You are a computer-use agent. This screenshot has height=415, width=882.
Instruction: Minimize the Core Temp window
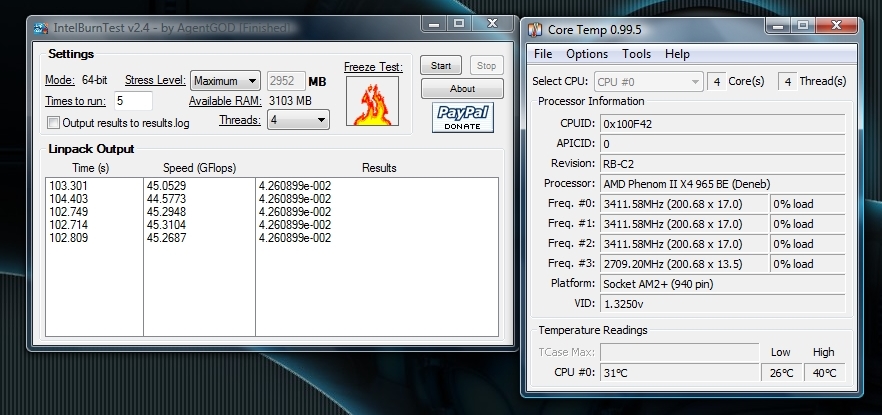click(778, 25)
